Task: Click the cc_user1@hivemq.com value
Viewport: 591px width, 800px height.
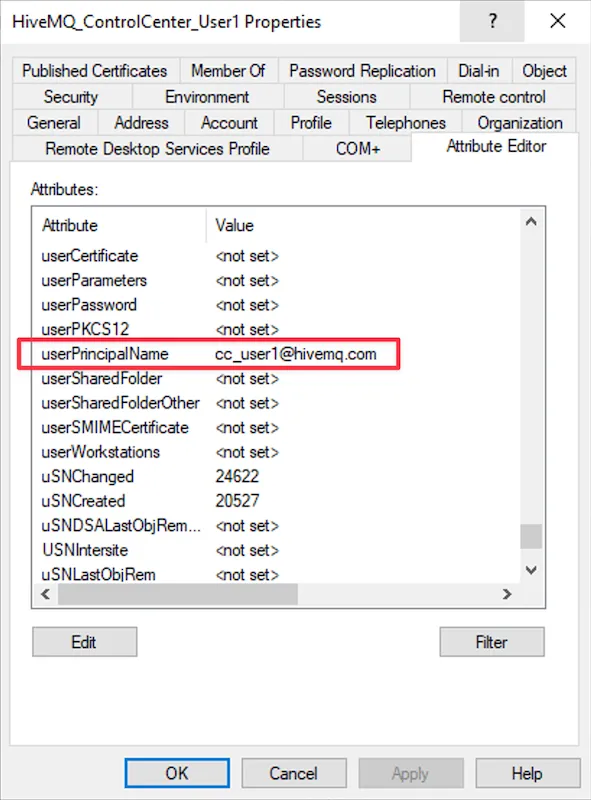Action: [296, 354]
